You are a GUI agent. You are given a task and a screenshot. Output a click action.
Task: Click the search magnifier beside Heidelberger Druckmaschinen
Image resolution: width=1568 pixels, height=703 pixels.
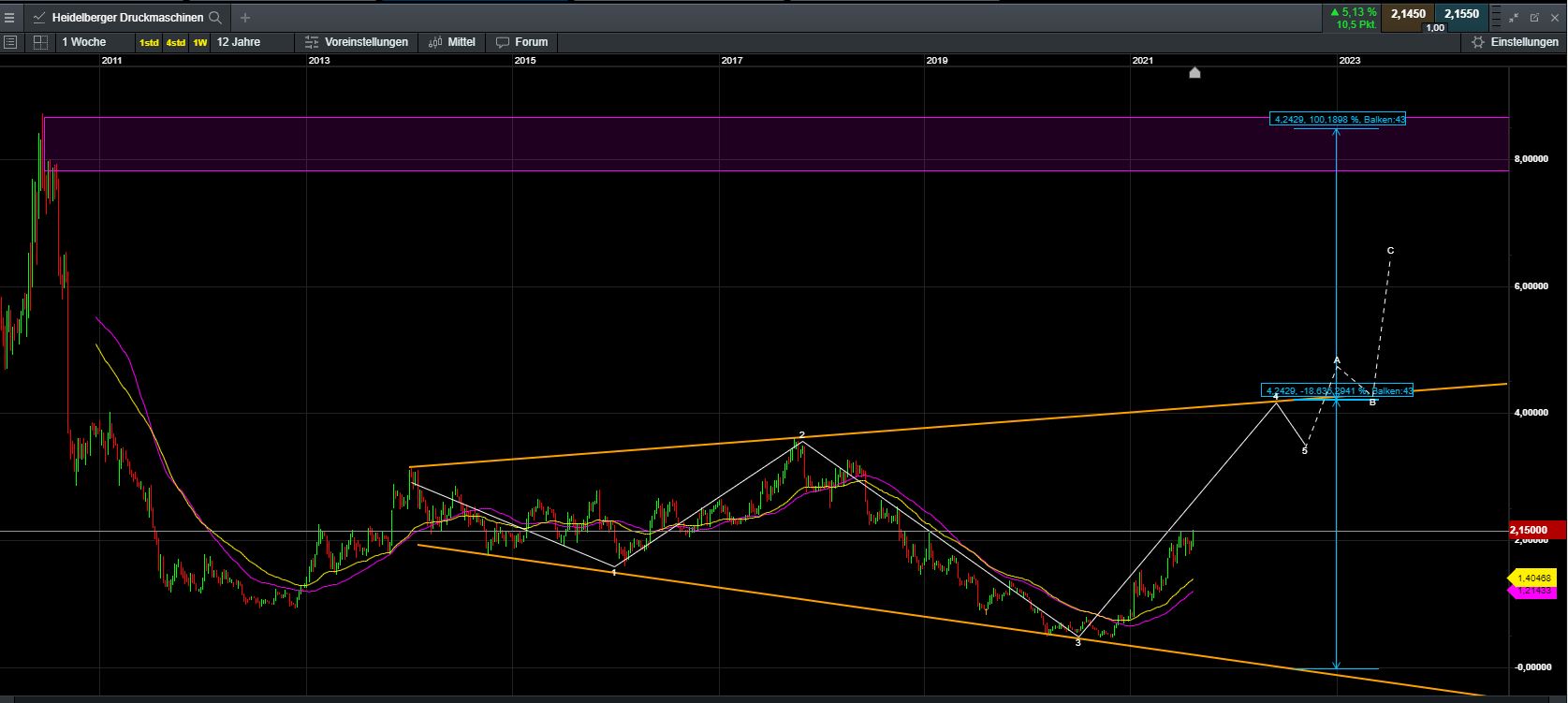click(x=215, y=17)
